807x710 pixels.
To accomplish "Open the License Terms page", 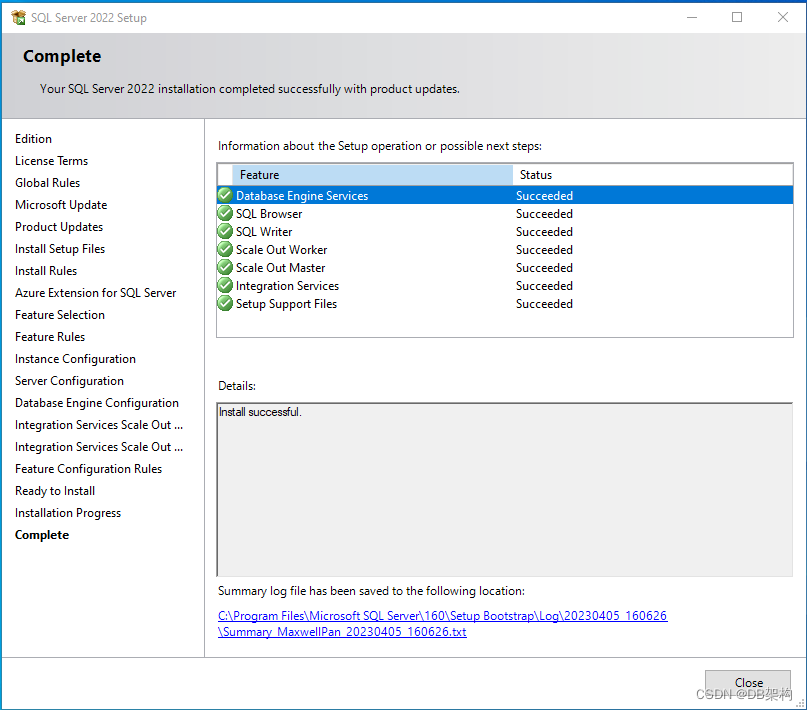I will [51, 160].
